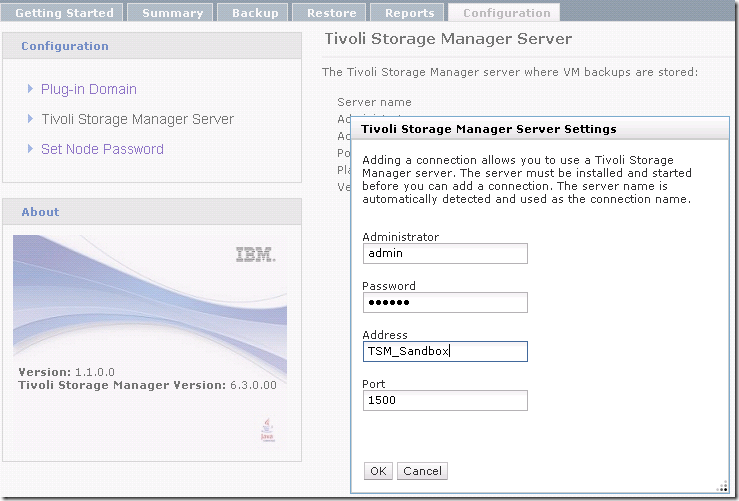Screen dimensions: 739x501
Task: Click the arrow beside Plug-in Domain
Action: [31, 89]
